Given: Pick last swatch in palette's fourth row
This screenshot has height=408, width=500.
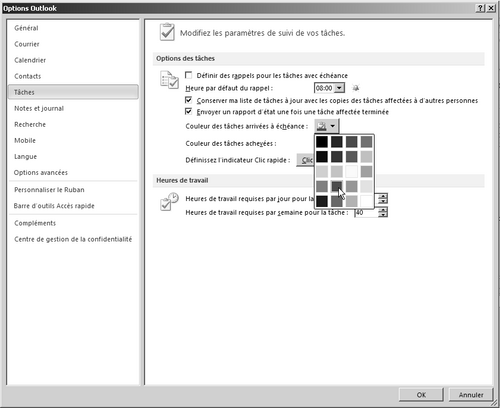Looking at the screenshot, I should [366, 186].
